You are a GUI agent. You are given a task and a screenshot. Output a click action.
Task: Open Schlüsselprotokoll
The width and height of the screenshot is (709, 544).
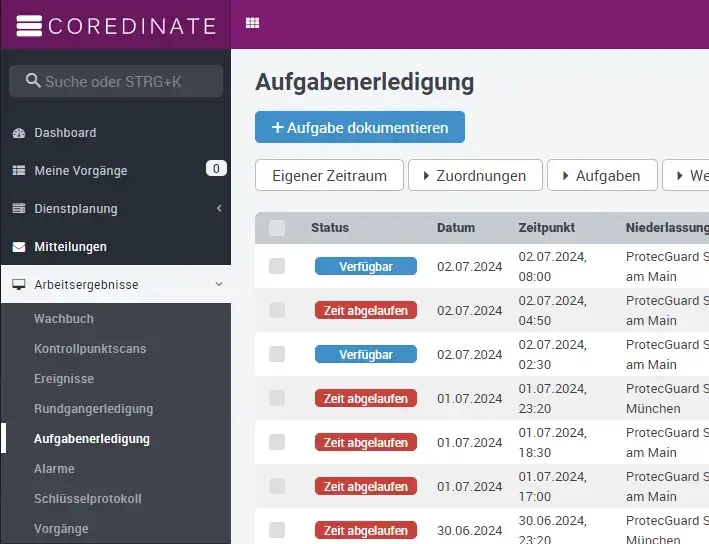click(88, 499)
